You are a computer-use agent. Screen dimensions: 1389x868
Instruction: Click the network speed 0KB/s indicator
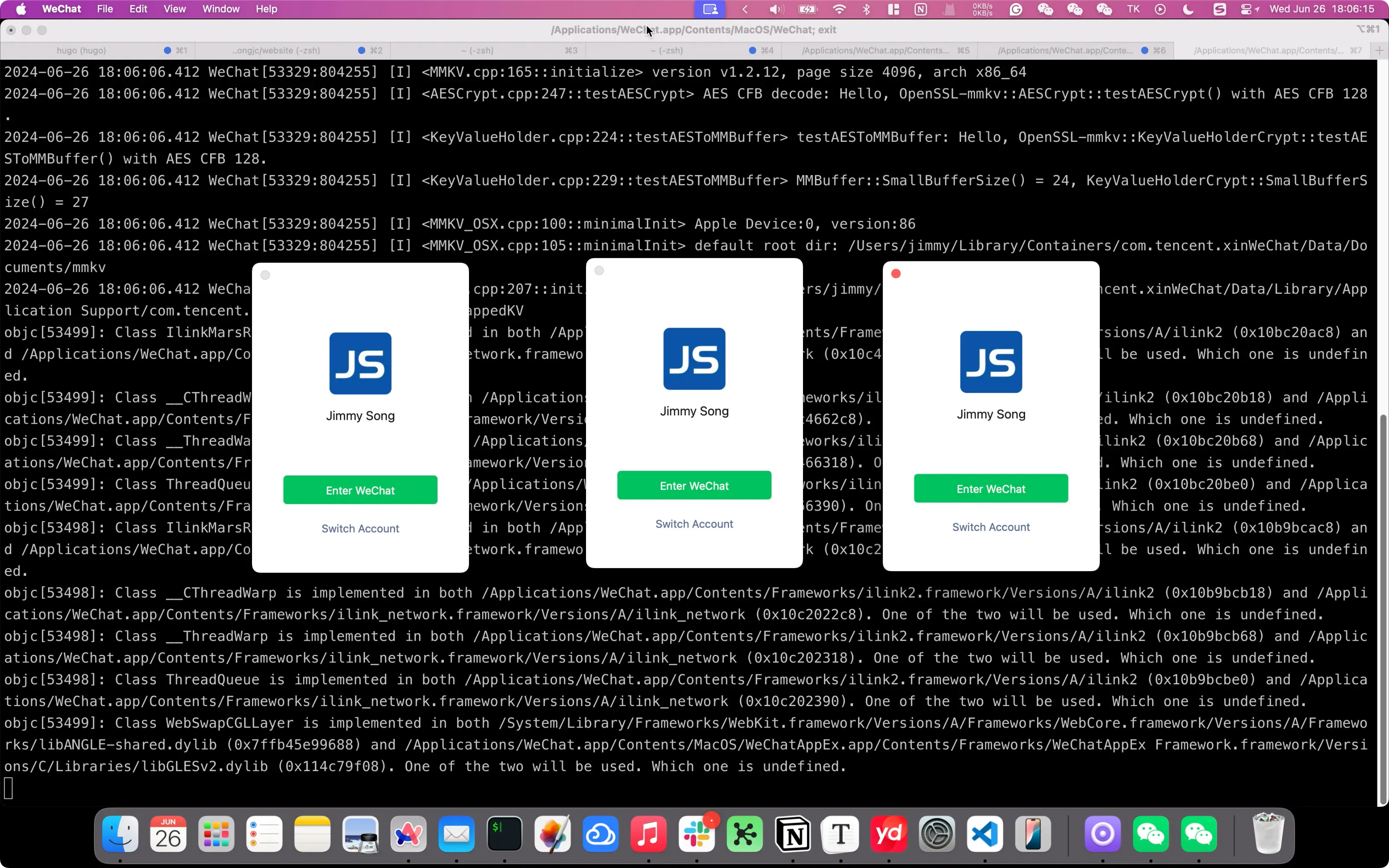point(983,9)
